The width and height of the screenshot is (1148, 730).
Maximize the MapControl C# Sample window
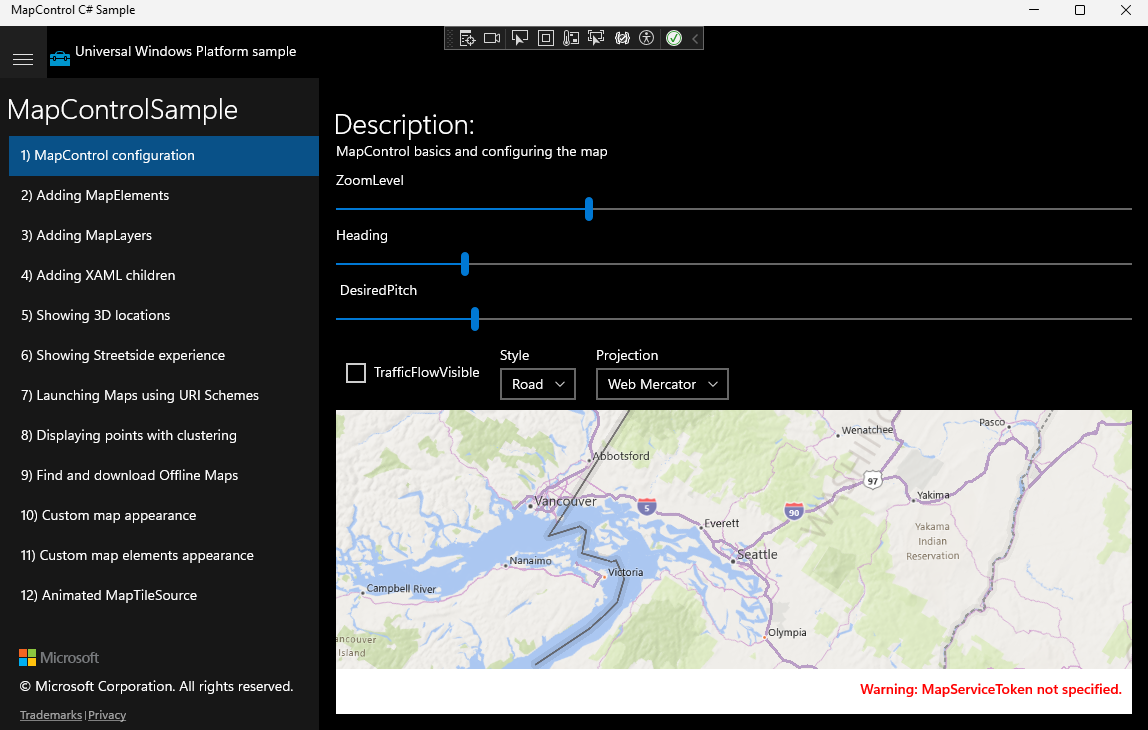[1080, 10]
